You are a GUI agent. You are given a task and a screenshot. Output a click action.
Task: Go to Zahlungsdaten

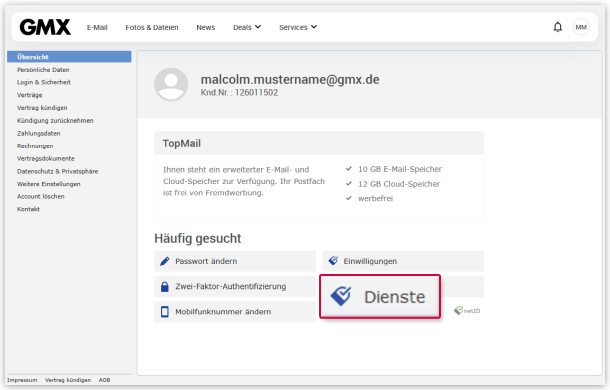coord(39,133)
